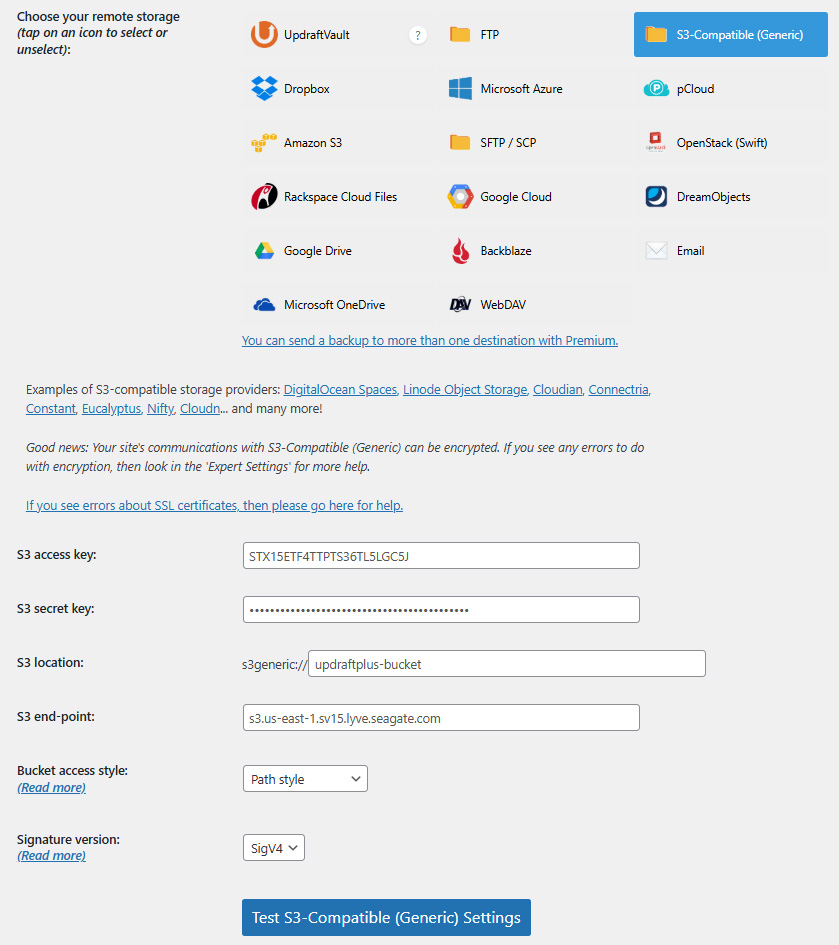Screen dimensions: 839x945
Task: Select the Microsoft OneDrive icon
Action: [264, 305]
